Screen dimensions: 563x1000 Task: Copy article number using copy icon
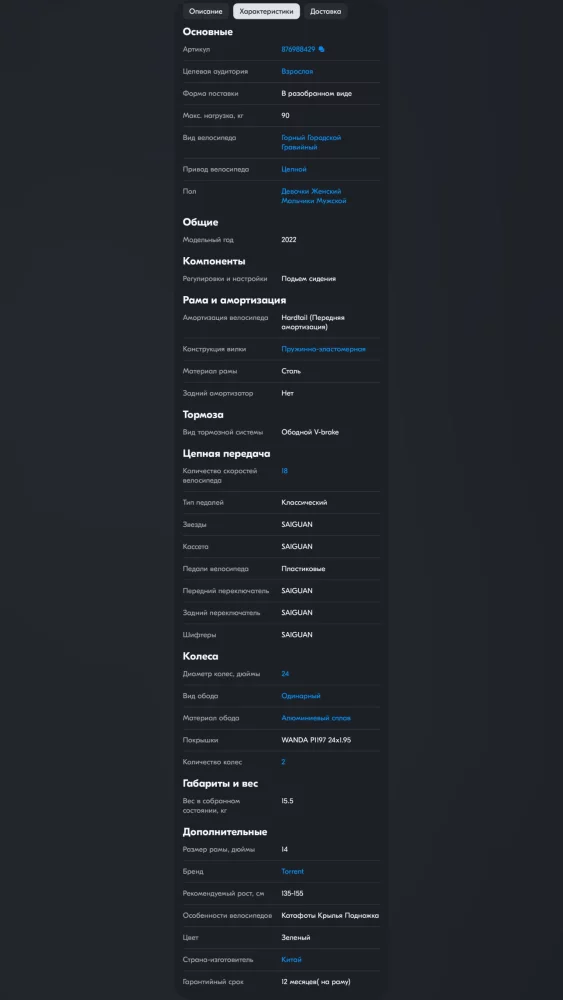point(321,49)
